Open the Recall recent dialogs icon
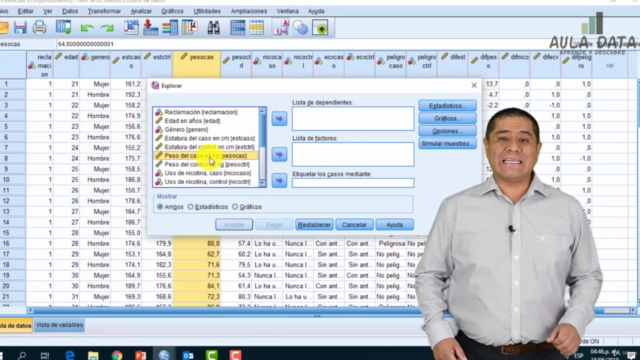Viewport: 640px width, 360px height. coord(63,28)
